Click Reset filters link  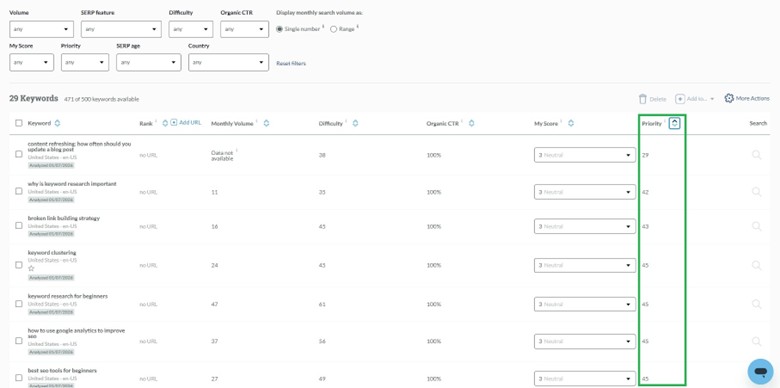[291, 63]
